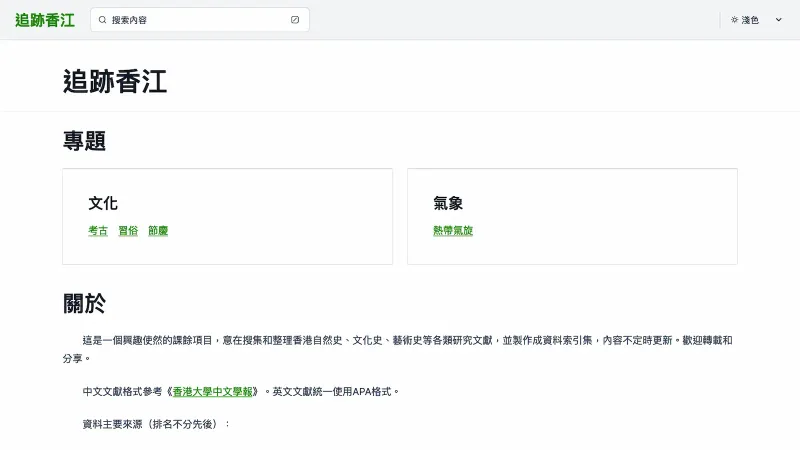The height and width of the screenshot is (450, 800).
Task: Click the 資料主要來源 paragraph text
Action: click(156, 424)
